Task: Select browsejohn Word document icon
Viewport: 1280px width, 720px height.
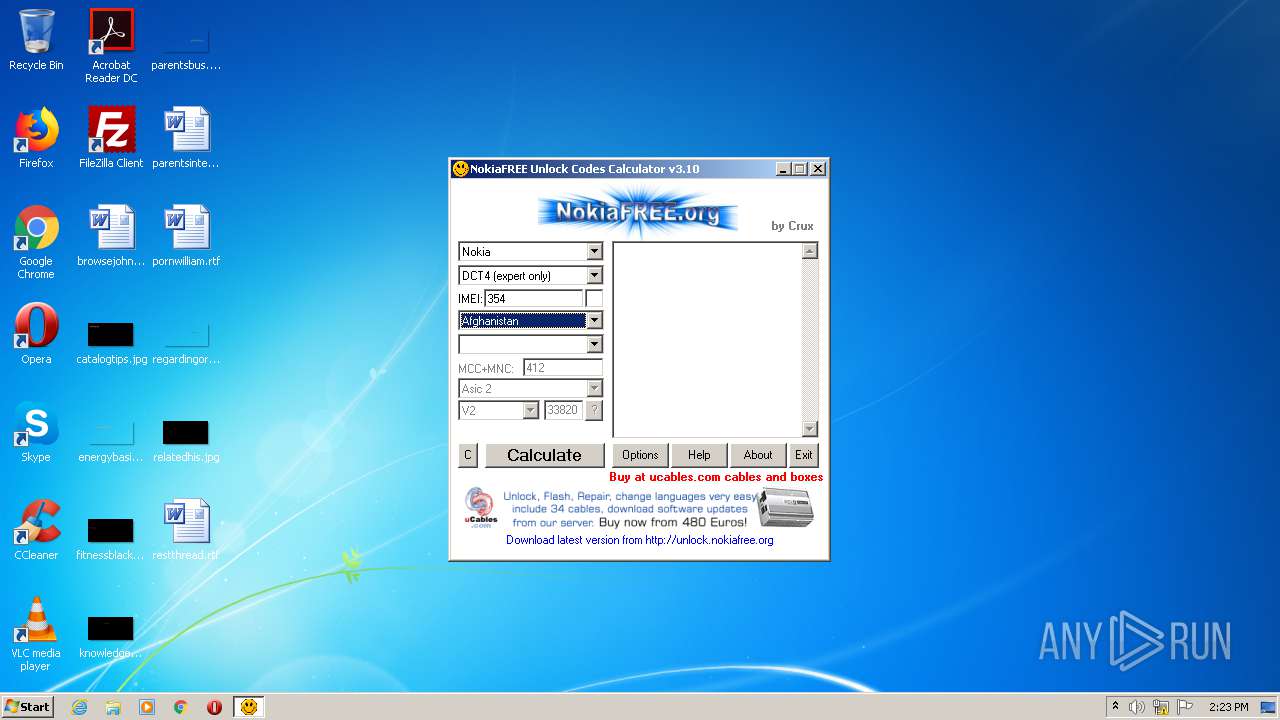Action: point(111,236)
